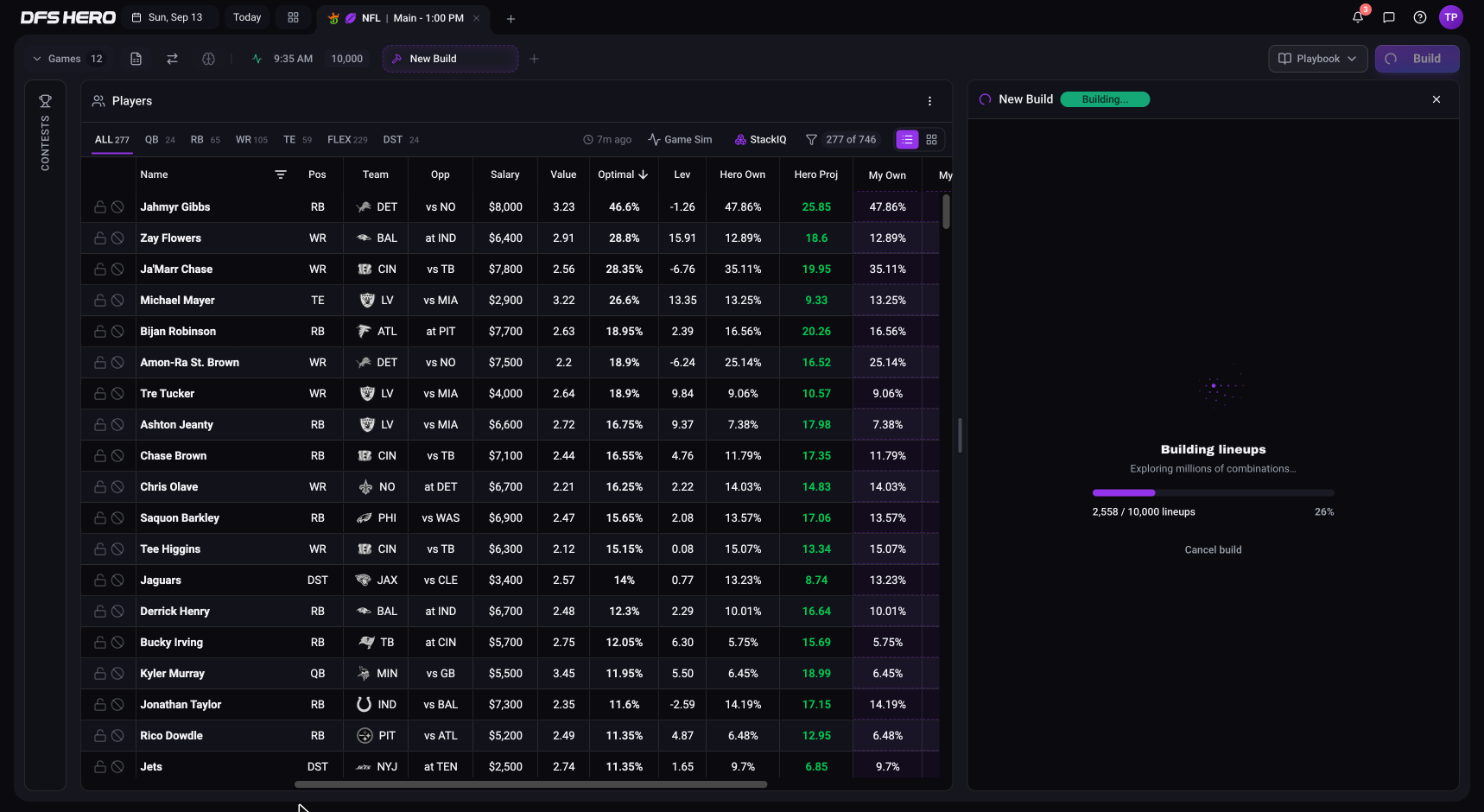This screenshot has width=1484, height=812.
Task: Toggle lock for Ja'Marr Chase
Action: [x=100, y=269]
